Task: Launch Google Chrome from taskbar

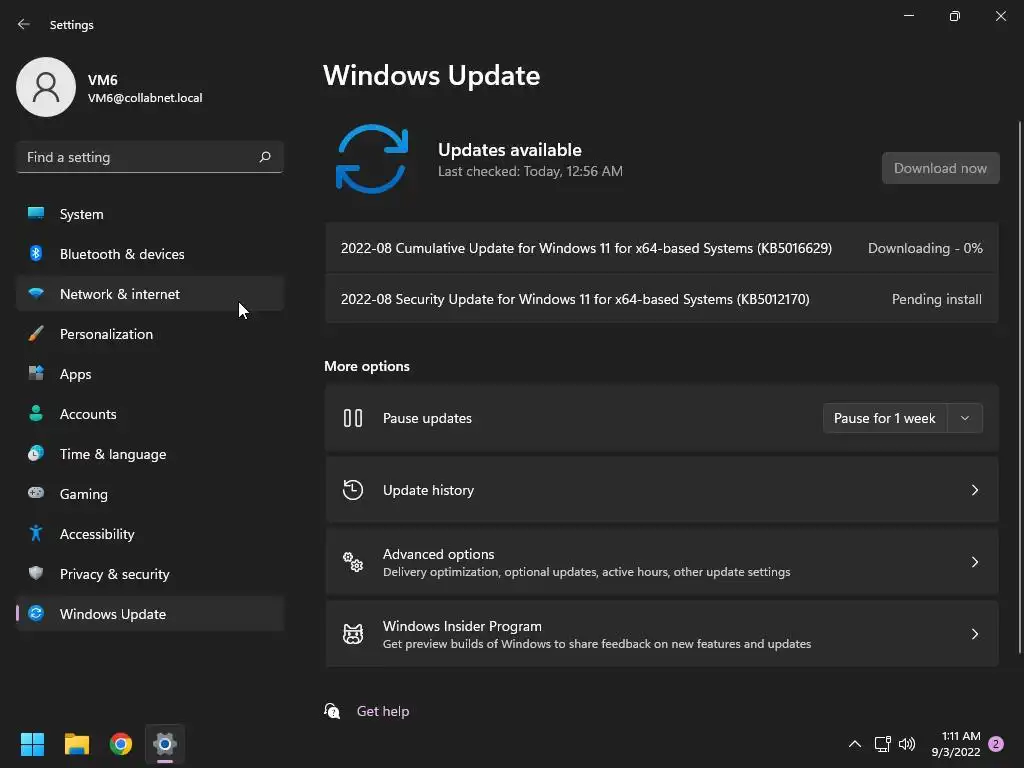Action: 121,744
